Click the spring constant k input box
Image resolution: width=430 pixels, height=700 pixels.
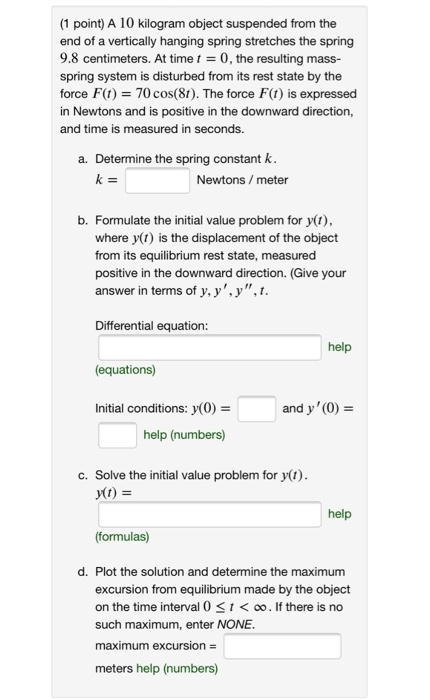(157, 180)
